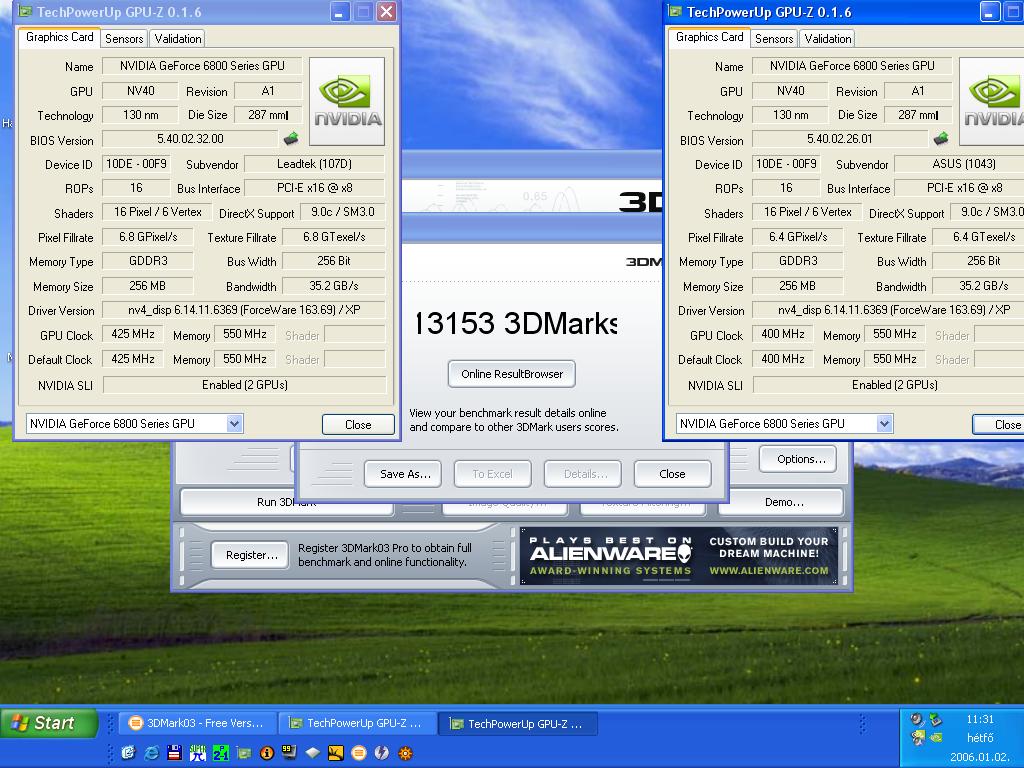This screenshot has height=768, width=1024.
Task: Click NVIDIA SLI Enabled field in left GPU-Z
Action: (x=244, y=385)
